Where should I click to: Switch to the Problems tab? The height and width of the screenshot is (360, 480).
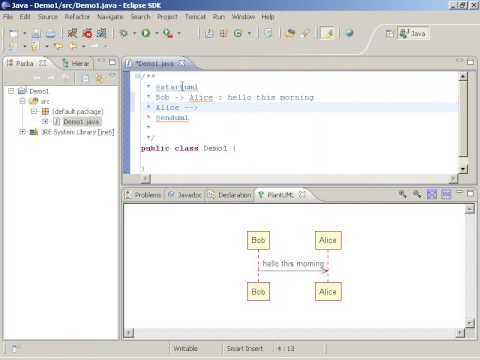coord(143,195)
